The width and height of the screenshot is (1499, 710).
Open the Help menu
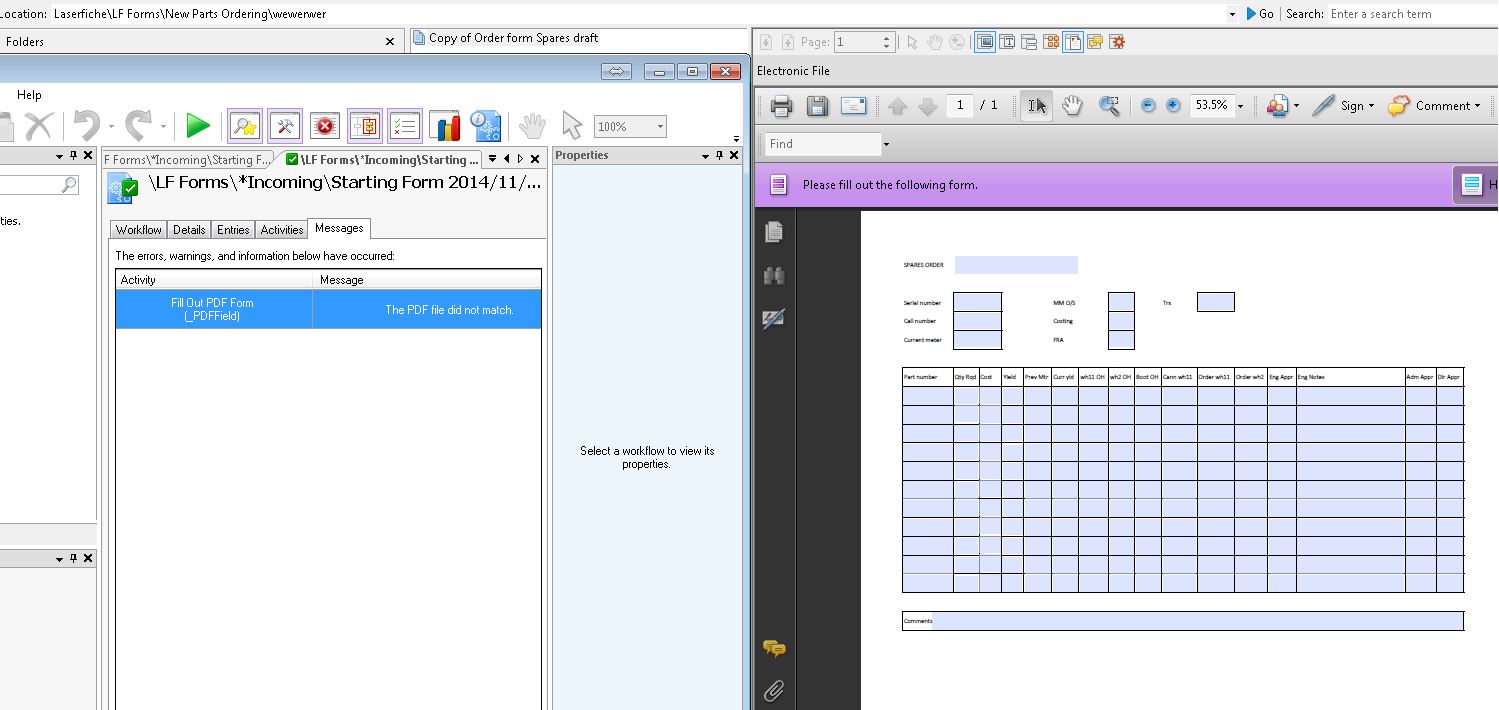[29, 95]
